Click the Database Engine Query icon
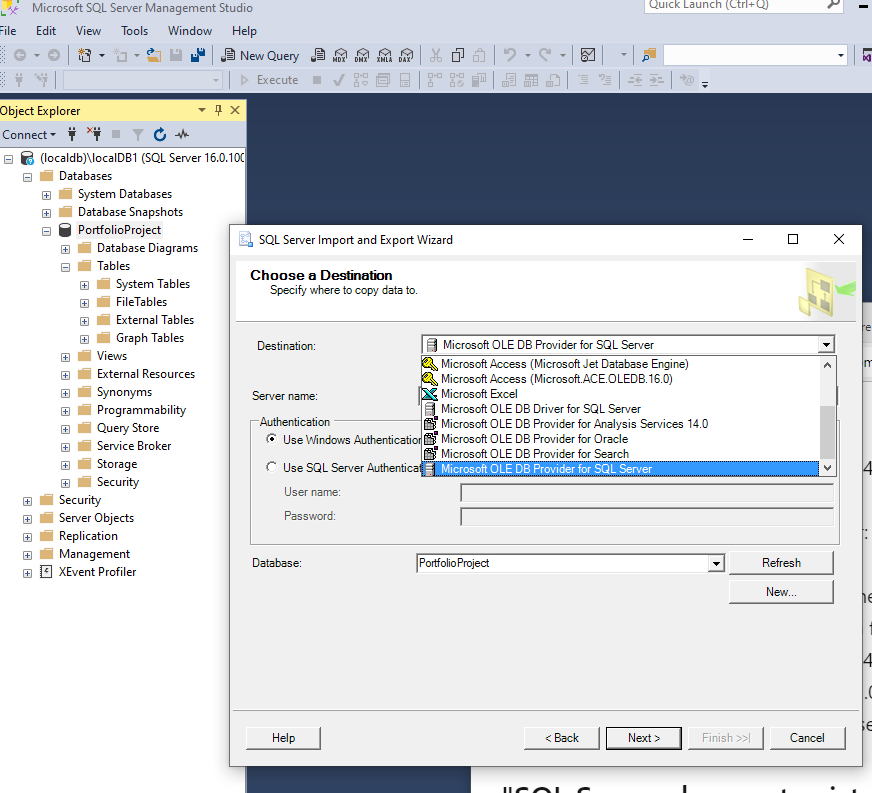The height and width of the screenshot is (793, 872). point(318,55)
